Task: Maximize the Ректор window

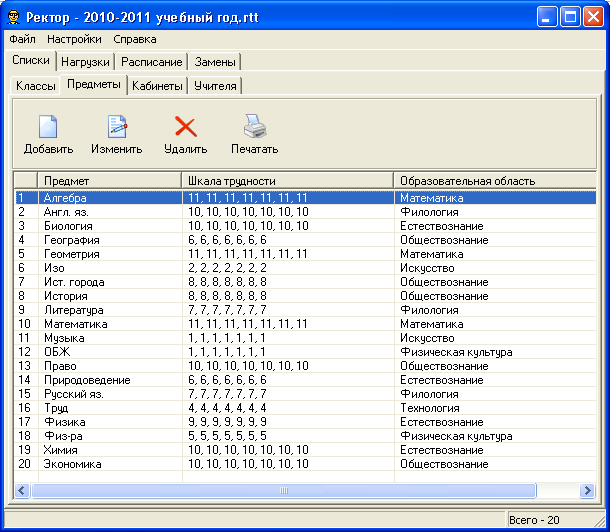Action: click(570, 17)
